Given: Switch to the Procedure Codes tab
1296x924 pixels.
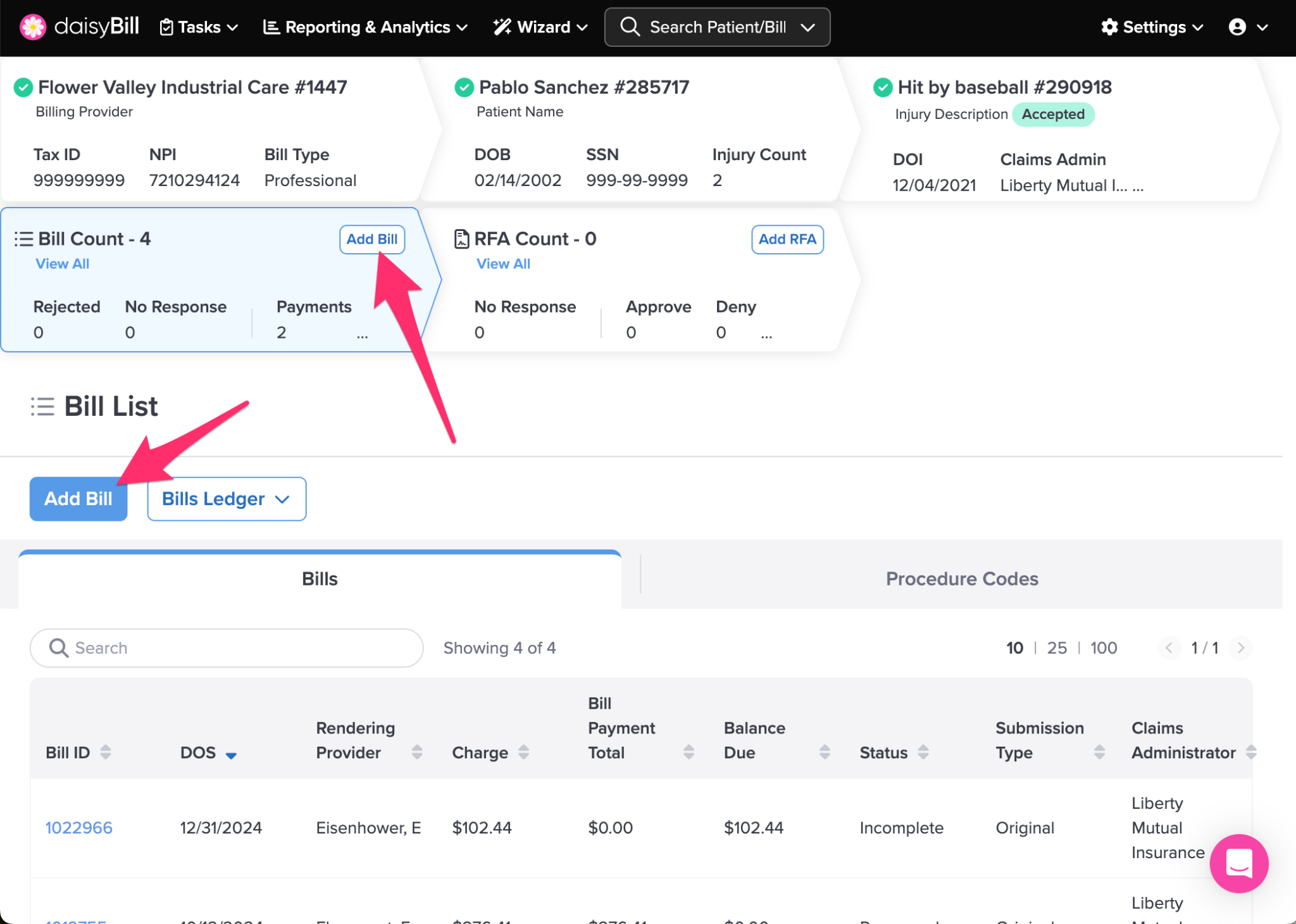Looking at the screenshot, I should 961,578.
